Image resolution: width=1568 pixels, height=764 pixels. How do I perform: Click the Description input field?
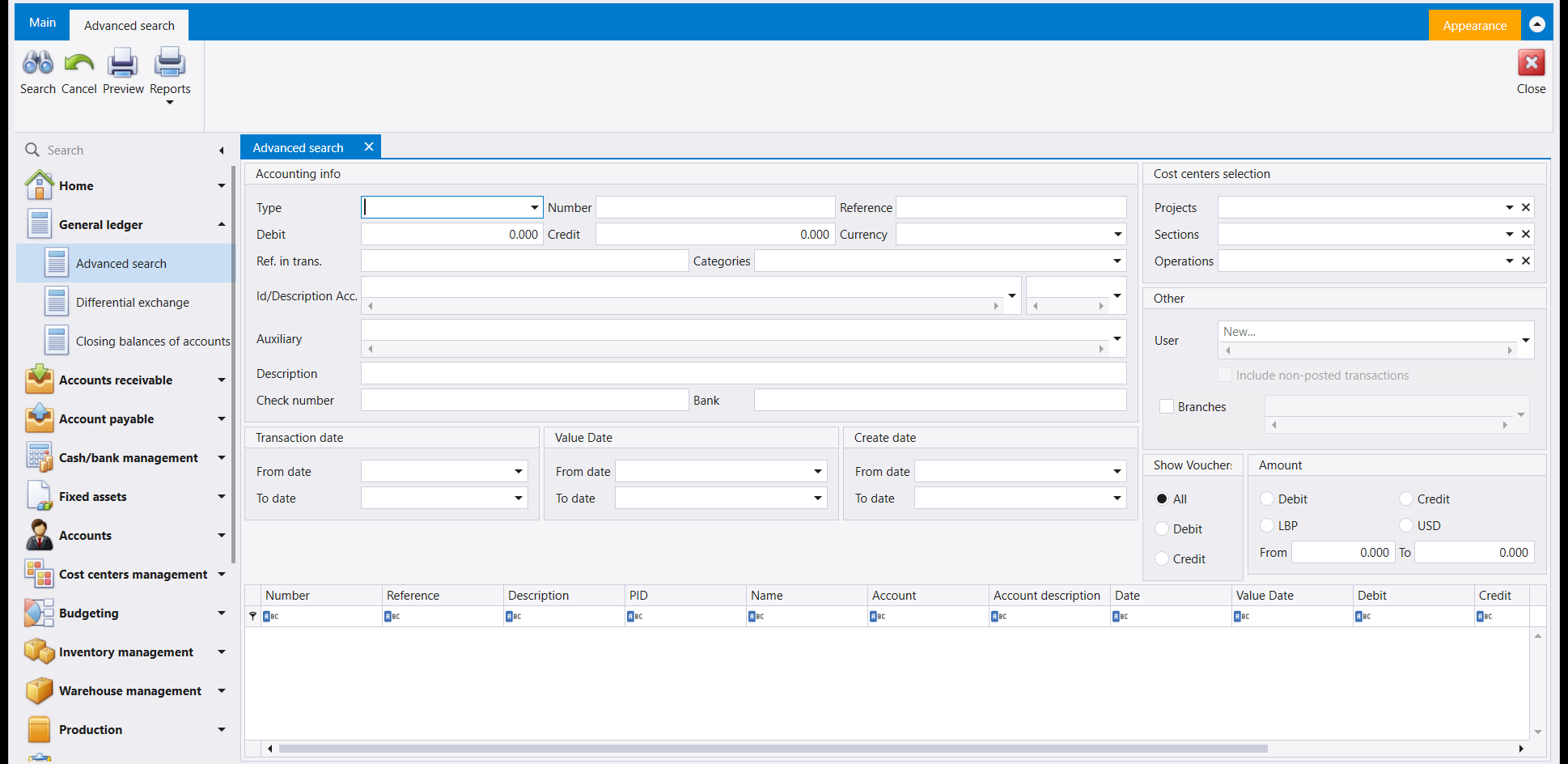744,373
